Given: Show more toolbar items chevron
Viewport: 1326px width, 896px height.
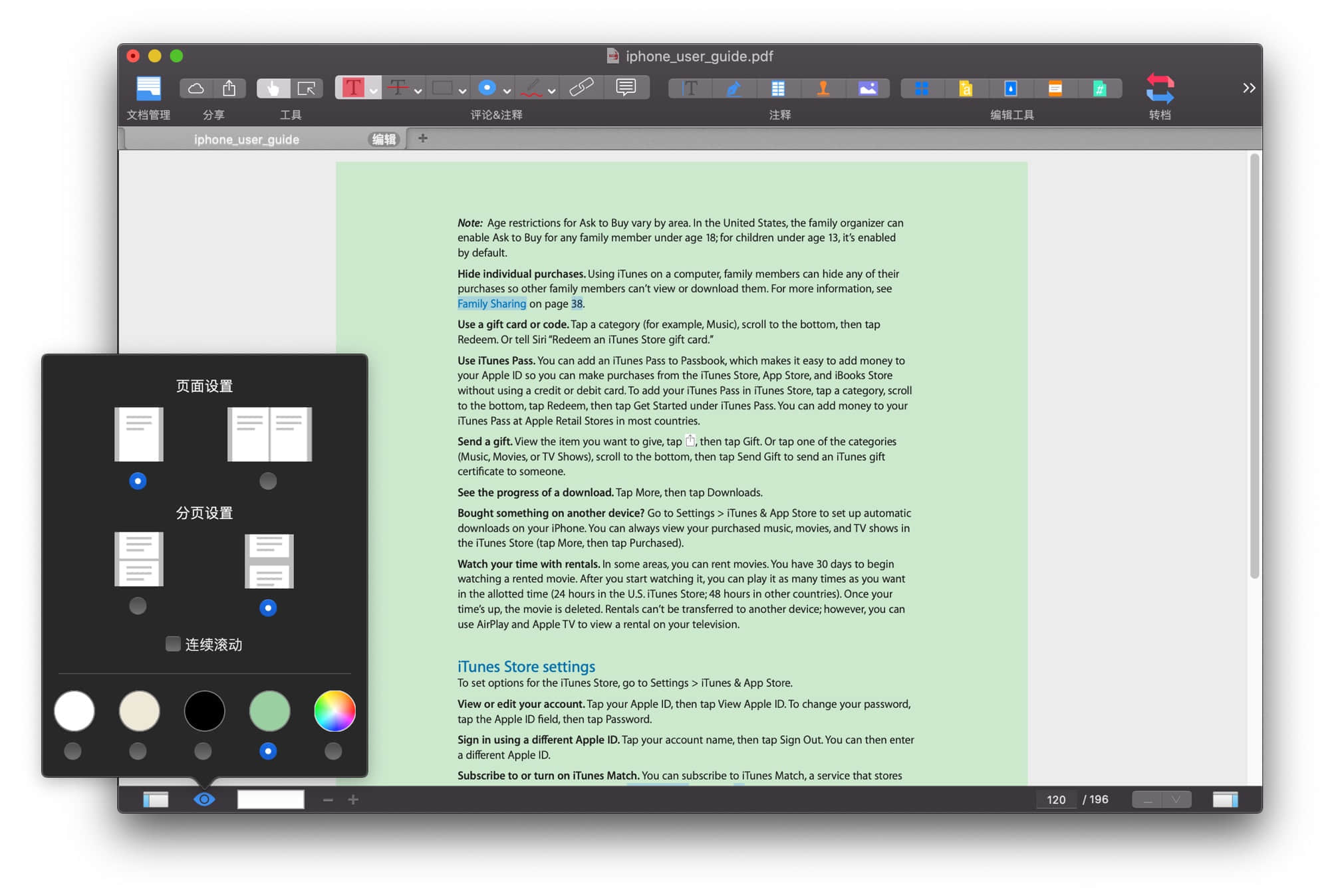Looking at the screenshot, I should [x=1249, y=88].
